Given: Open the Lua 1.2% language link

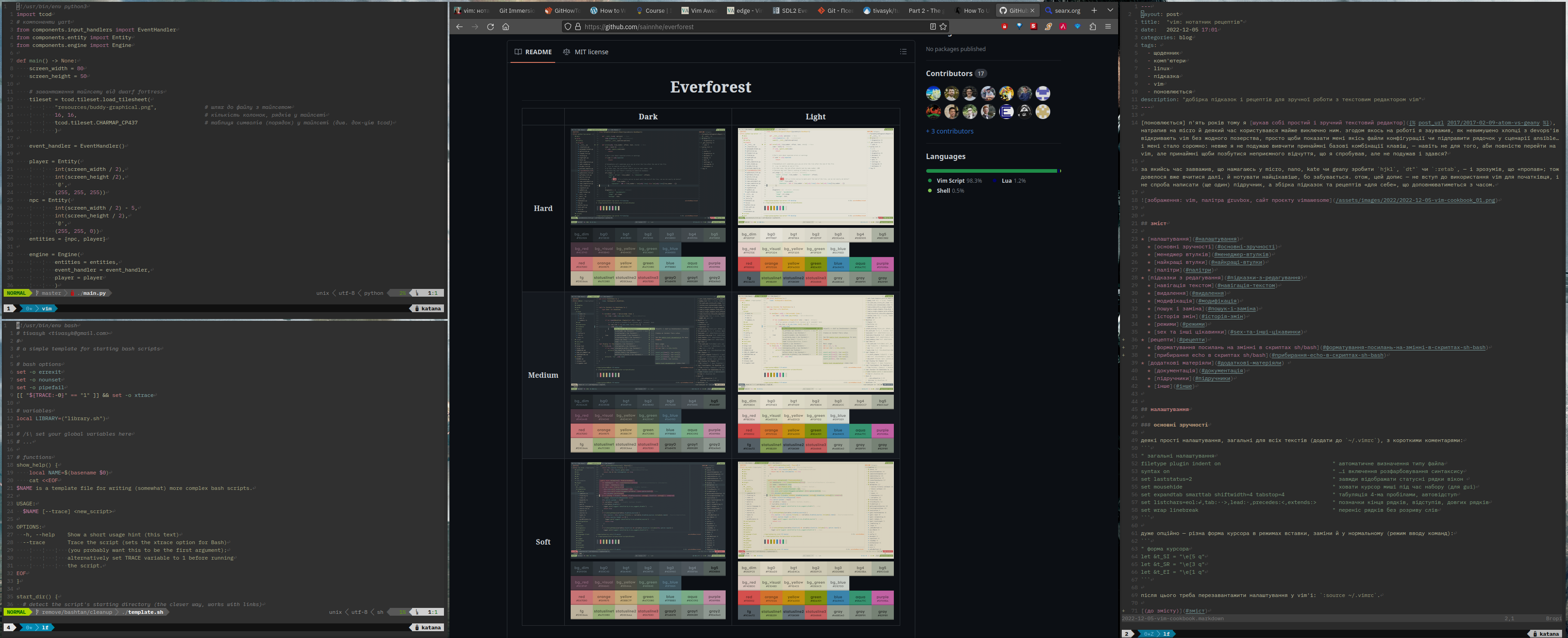Looking at the screenshot, I should point(1009,181).
